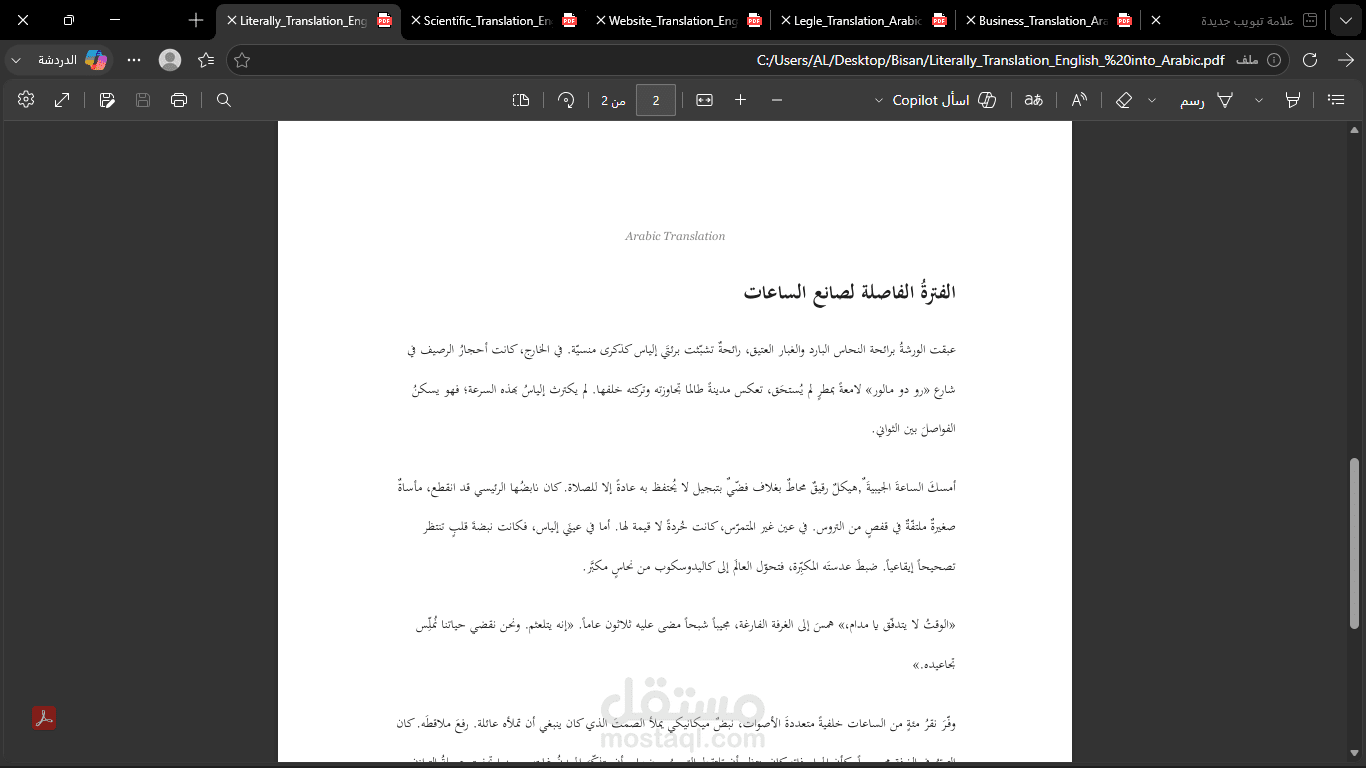Toggle the Draw (رسم) pen tool
This screenshot has height=768, width=1366.
[x=1206, y=100]
